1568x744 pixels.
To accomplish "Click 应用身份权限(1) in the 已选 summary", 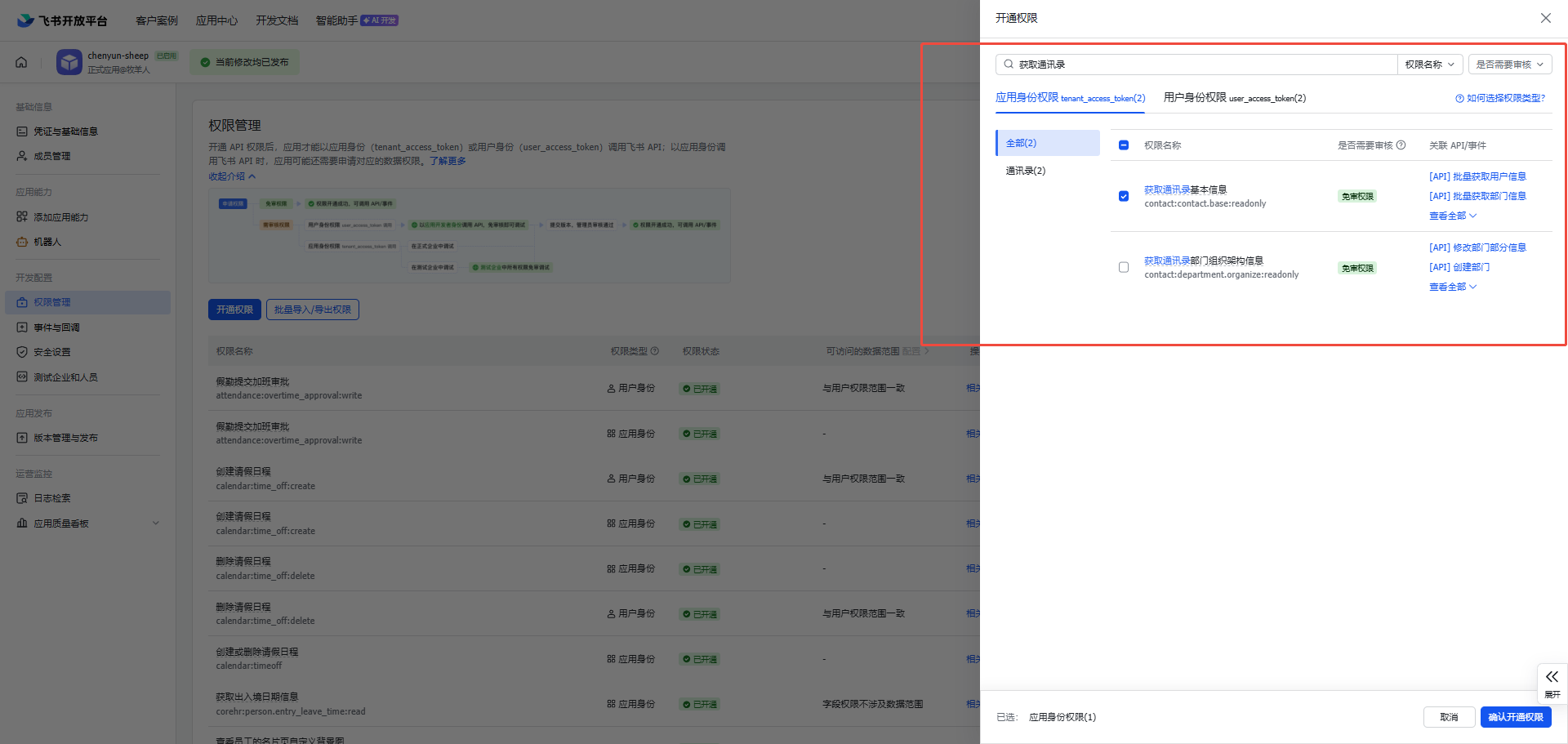I will point(1062,717).
